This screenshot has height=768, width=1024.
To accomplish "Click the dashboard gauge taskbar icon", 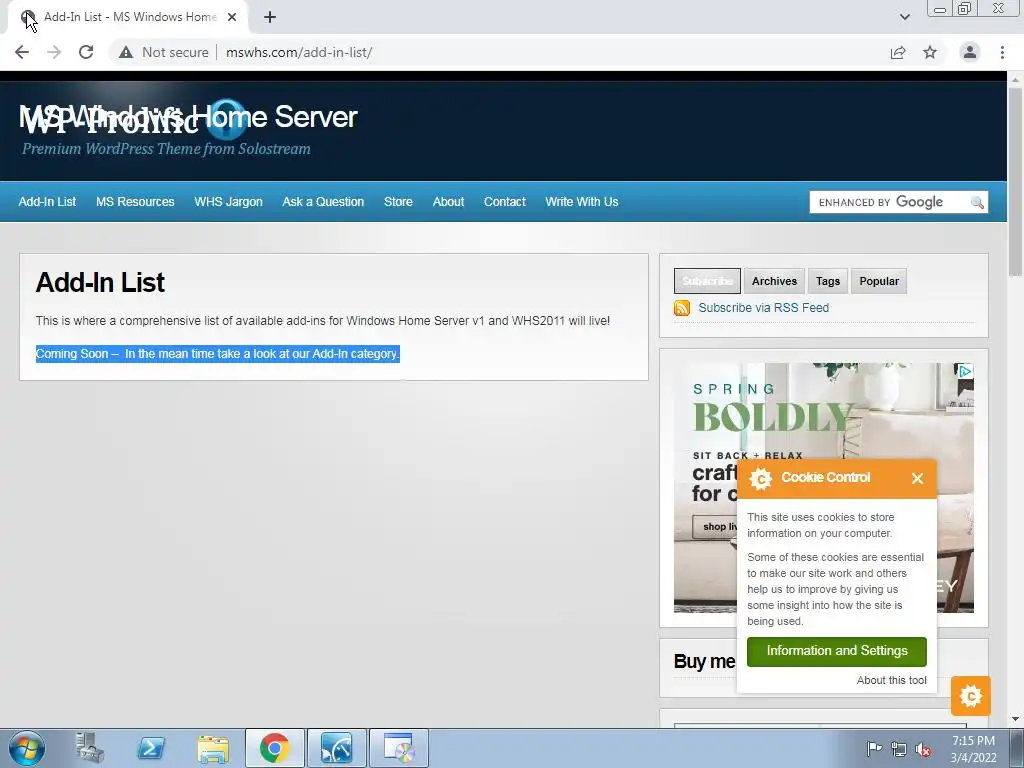I will pyautogui.click(x=337, y=748).
